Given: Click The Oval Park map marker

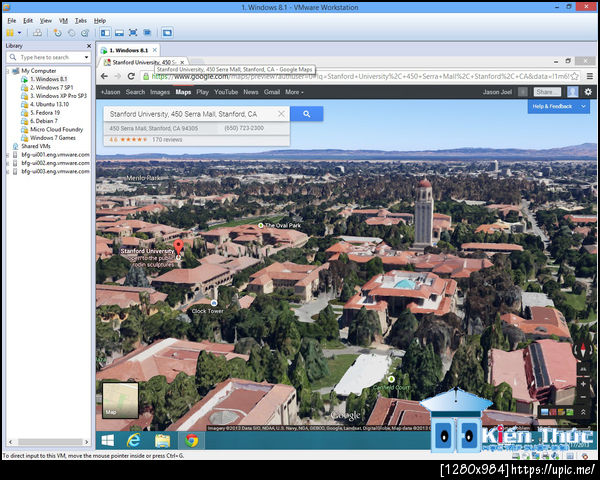Looking at the screenshot, I should point(261,225).
